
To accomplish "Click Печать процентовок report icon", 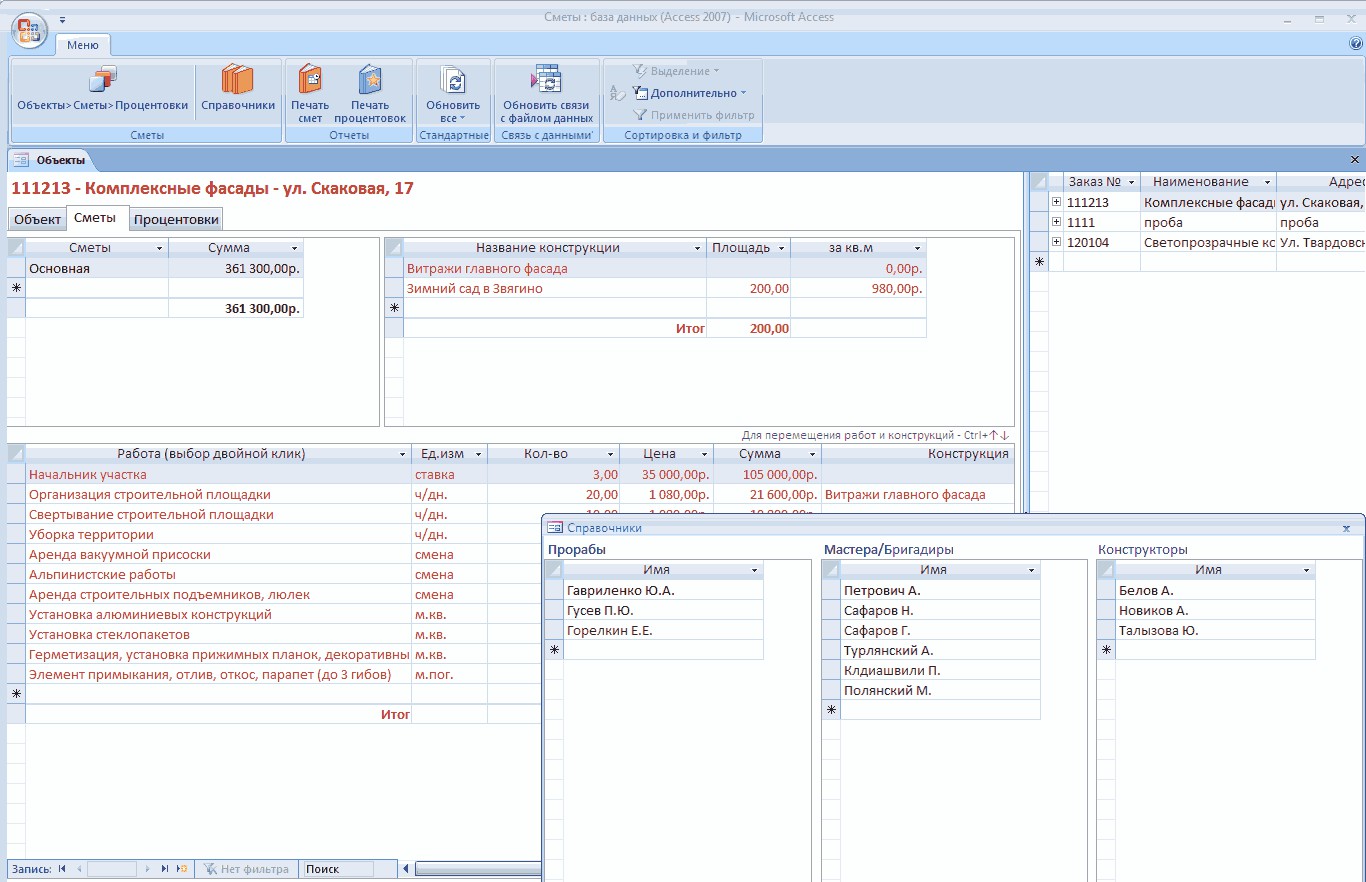I will pyautogui.click(x=370, y=80).
